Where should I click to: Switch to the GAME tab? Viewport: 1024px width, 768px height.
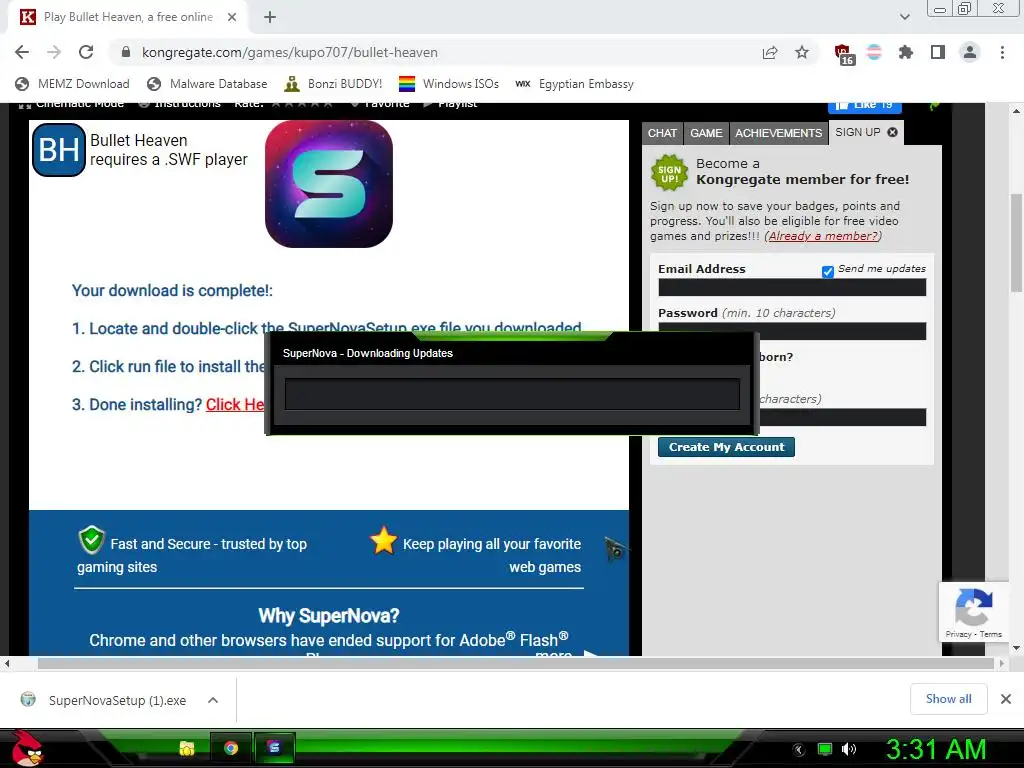coord(706,133)
